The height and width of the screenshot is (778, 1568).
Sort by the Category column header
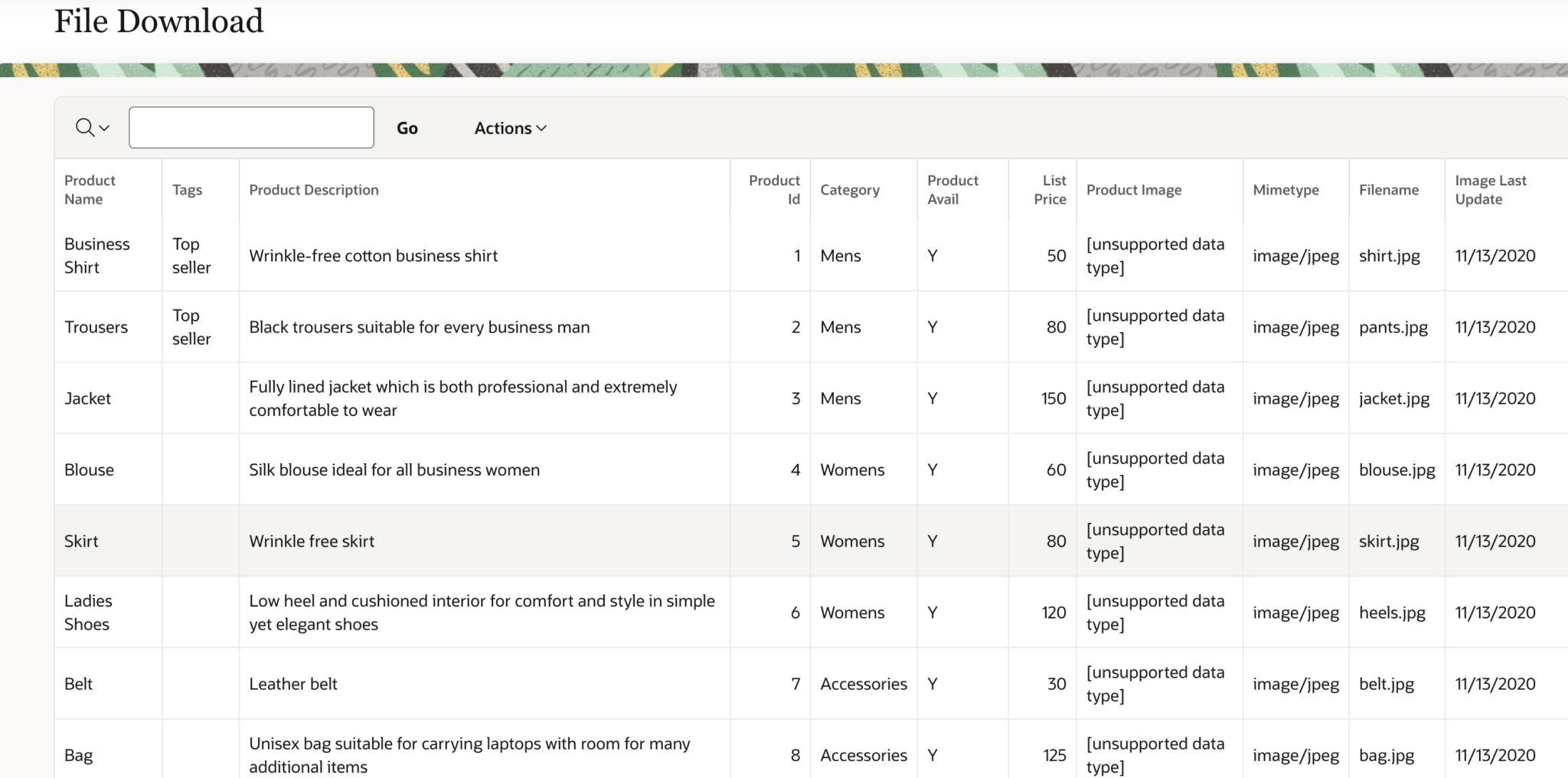850,190
